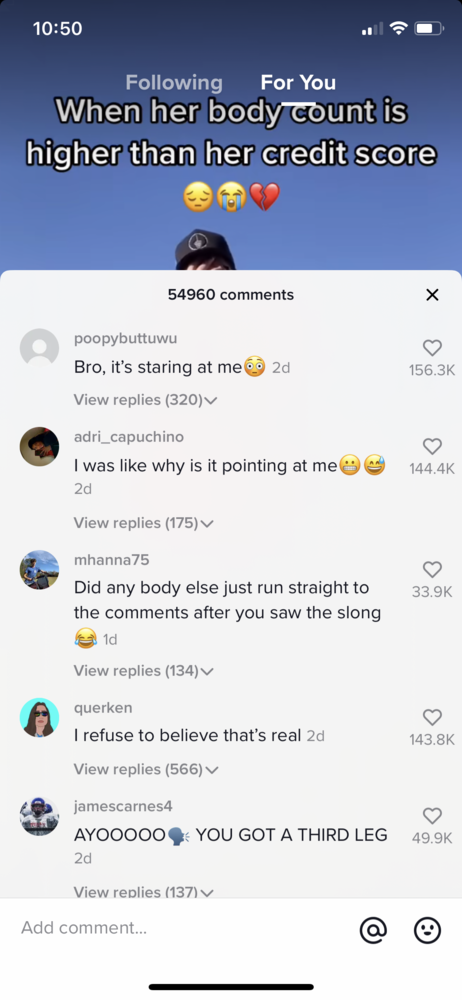
Task: Like mhanna75's comment heart icon
Action: (433, 569)
